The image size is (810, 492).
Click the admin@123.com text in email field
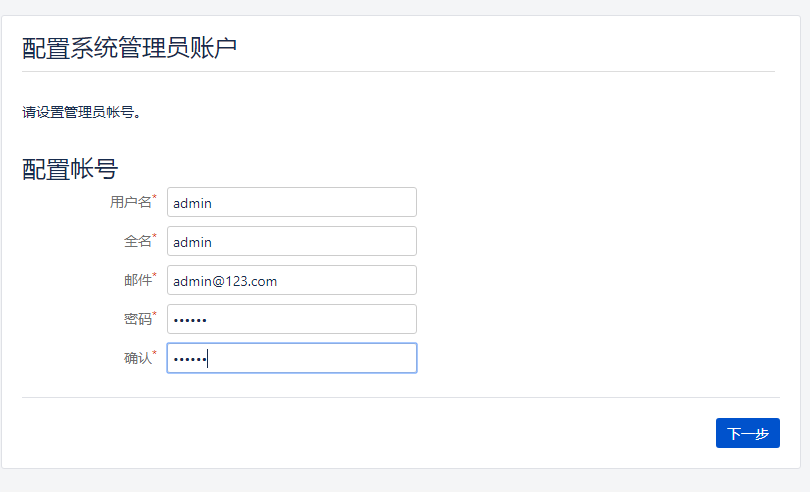pyautogui.click(x=225, y=281)
